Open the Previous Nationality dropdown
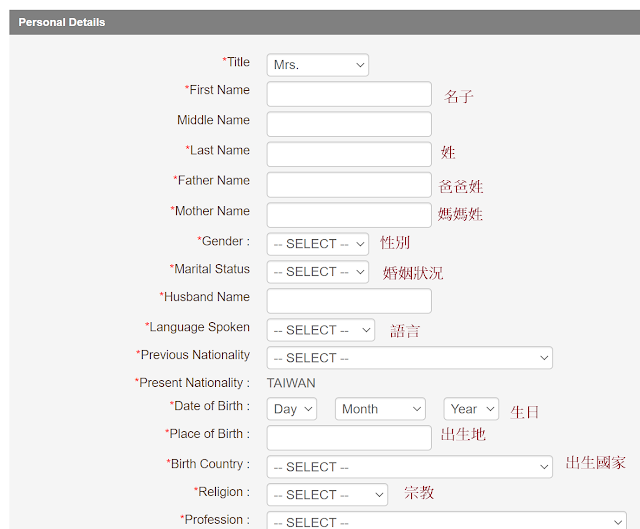640x529 pixels. point(409,358)
